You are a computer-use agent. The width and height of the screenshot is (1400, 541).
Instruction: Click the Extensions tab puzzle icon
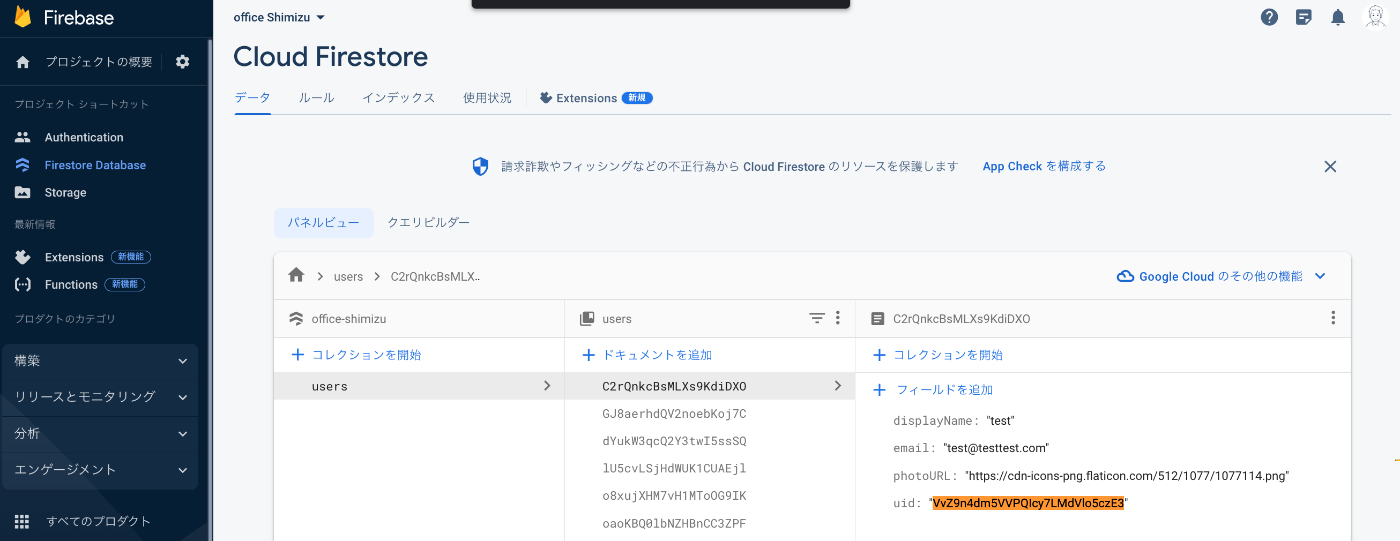point(545,98)
